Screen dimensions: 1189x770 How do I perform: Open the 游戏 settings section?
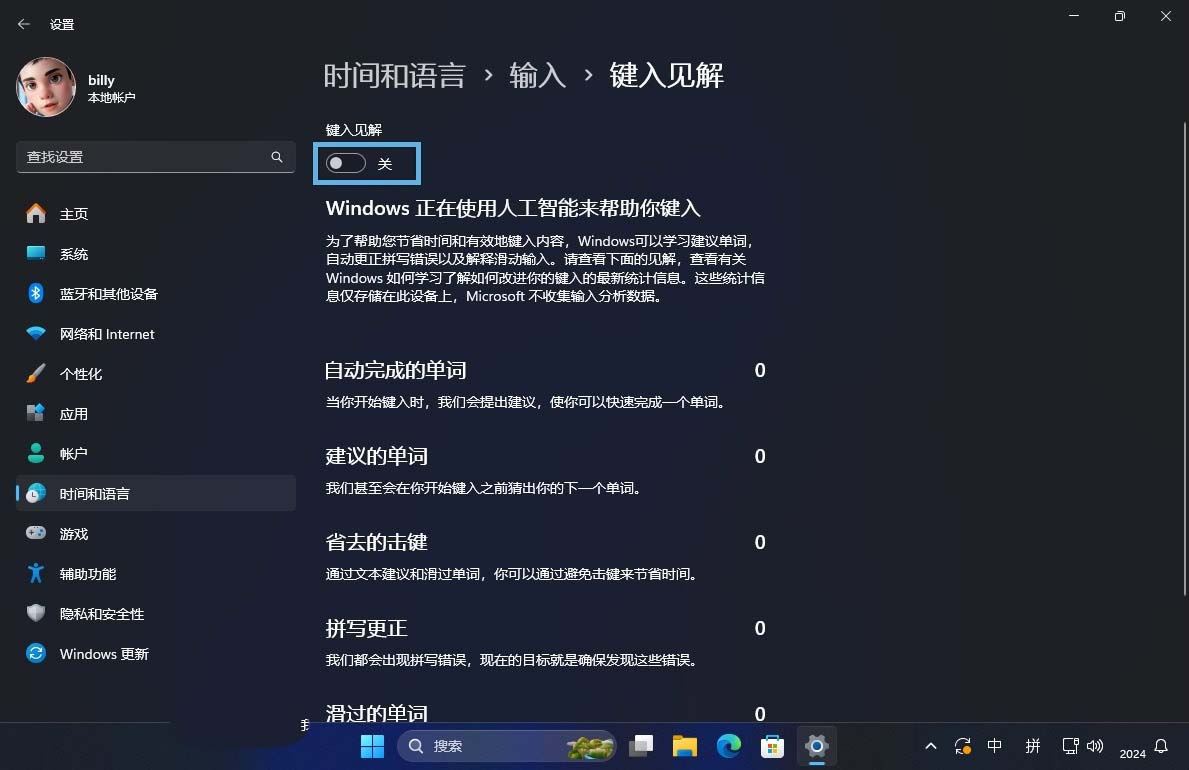72,533
